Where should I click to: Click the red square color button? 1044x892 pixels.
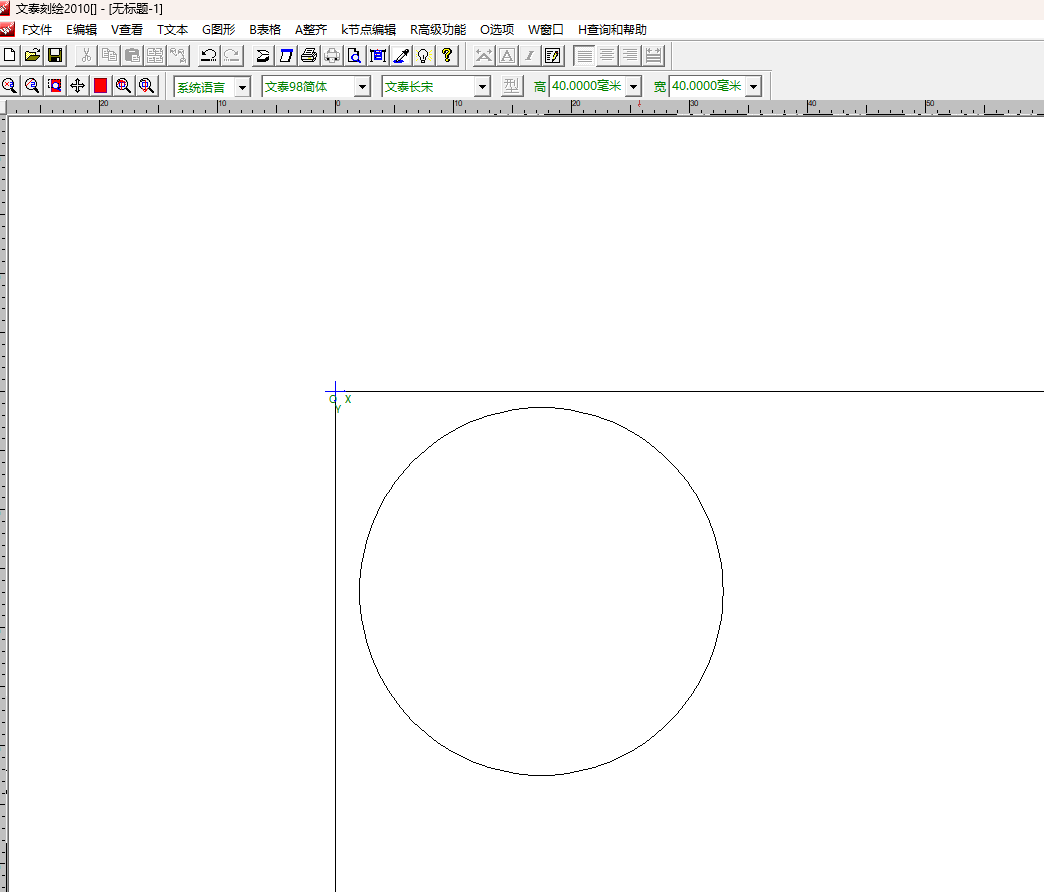[x=101, y=86]
